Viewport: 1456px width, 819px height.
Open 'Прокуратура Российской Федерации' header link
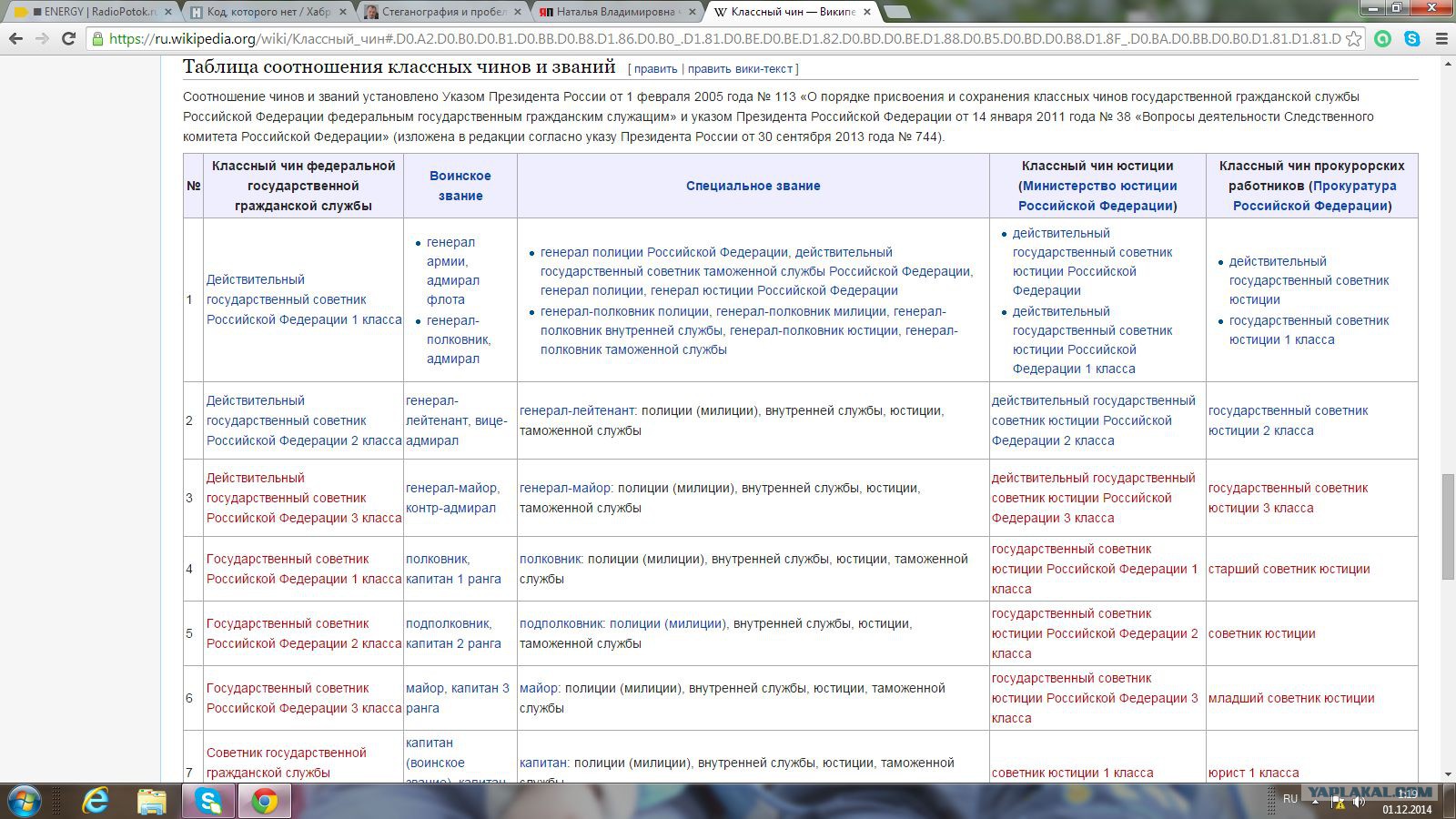[1315, 196]
